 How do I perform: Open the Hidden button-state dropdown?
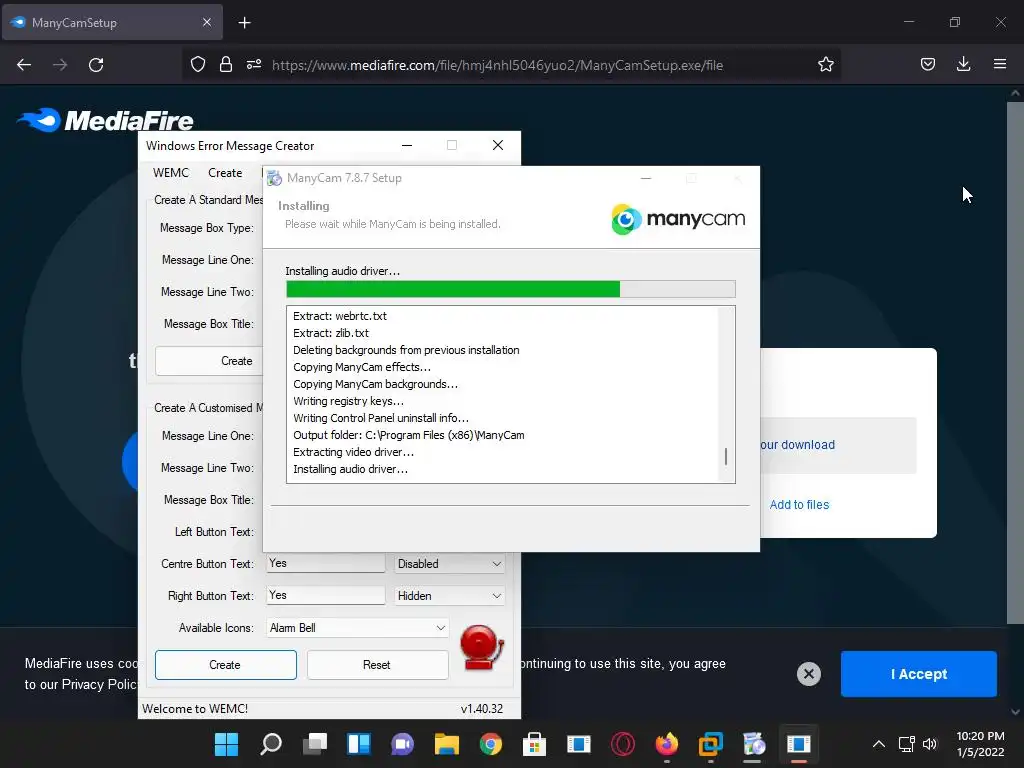click(x=449, y=596)
